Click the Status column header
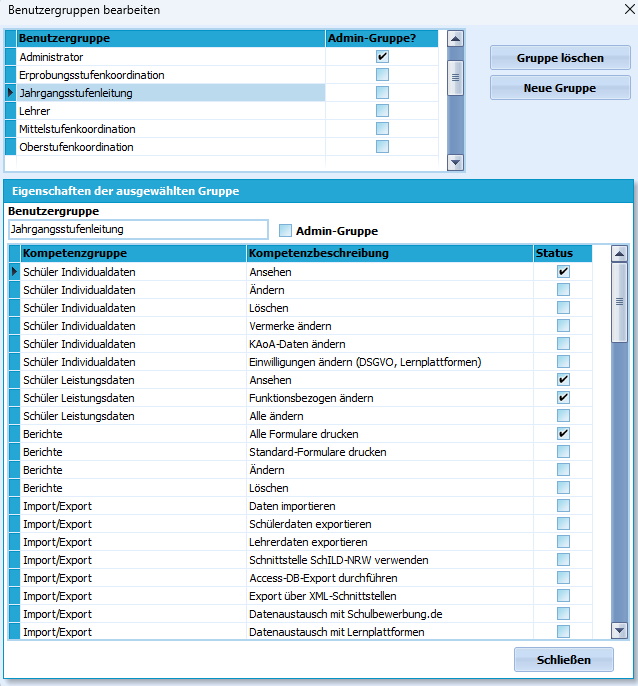The width and height of the screenshot is (638, 686). point(563,253)
